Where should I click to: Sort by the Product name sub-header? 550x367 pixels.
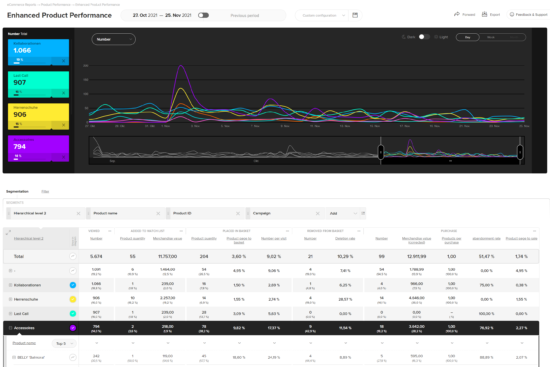coord(24,343)
